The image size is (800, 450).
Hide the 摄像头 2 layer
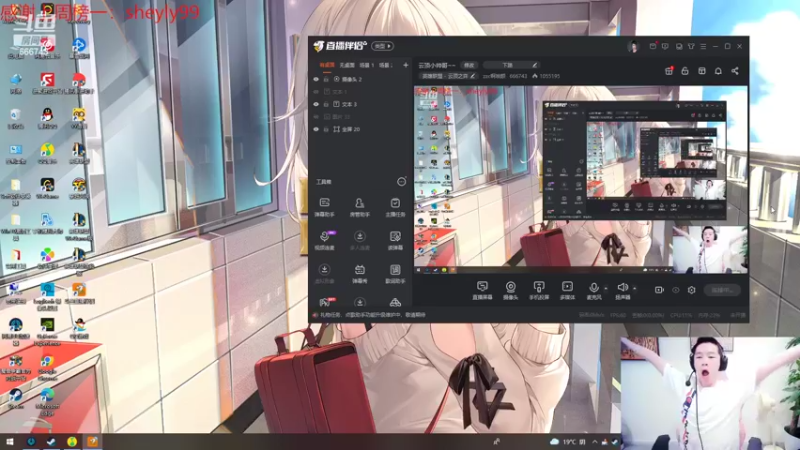click(316, 79)
